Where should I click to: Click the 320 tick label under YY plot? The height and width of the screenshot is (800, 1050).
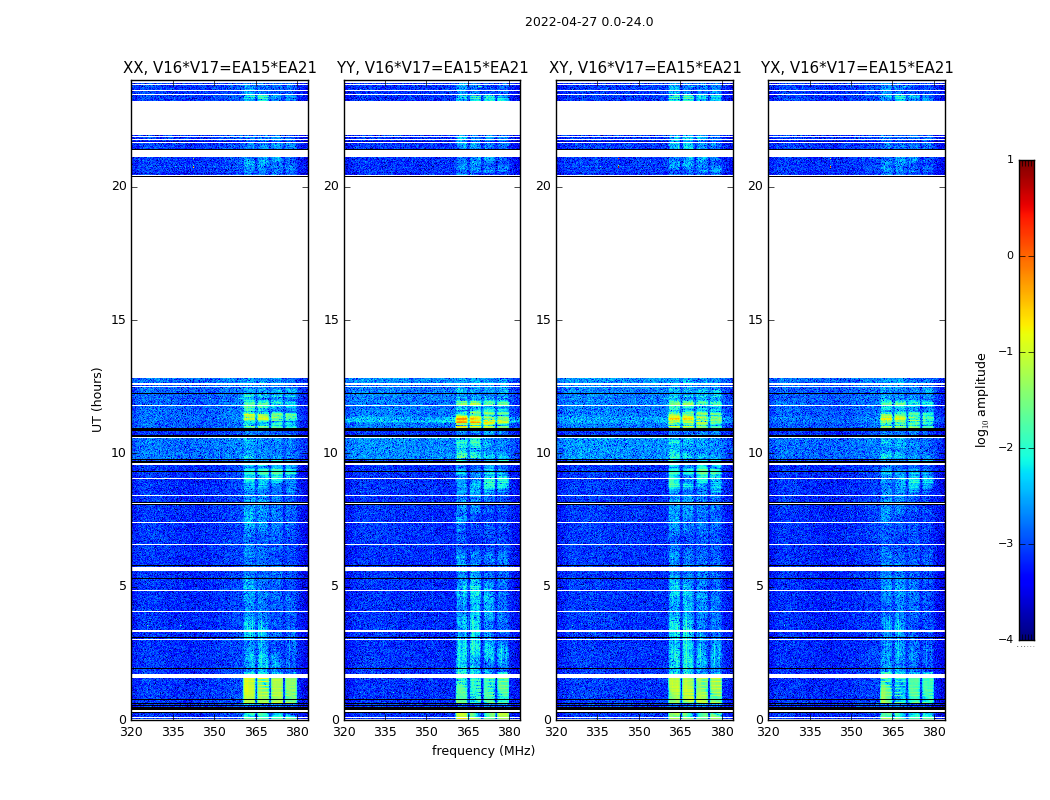pyautogui.click(x=344, y=732)
